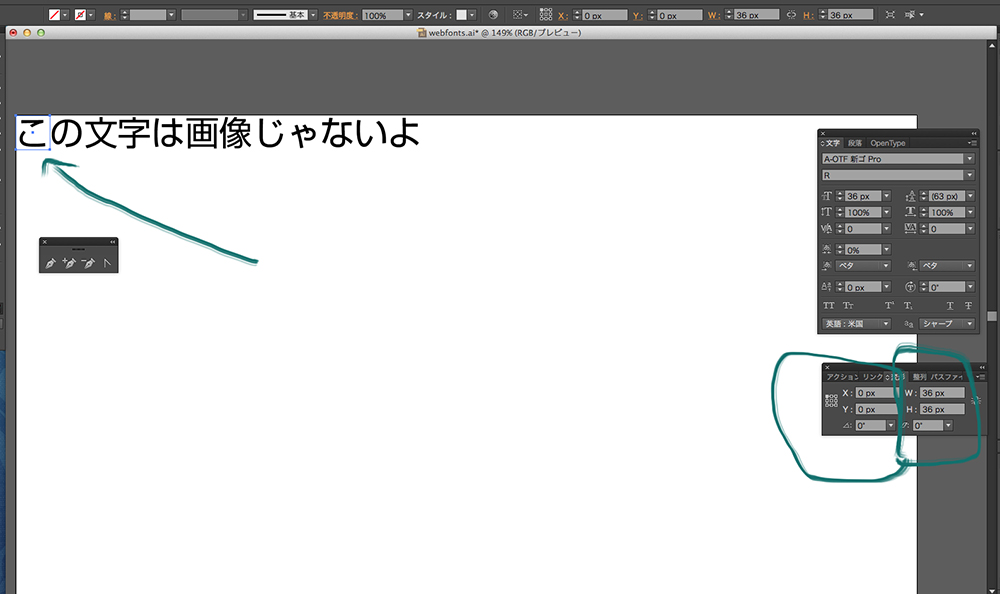Open the シャープ anti-aliasing dropdown

coord(970,324)
